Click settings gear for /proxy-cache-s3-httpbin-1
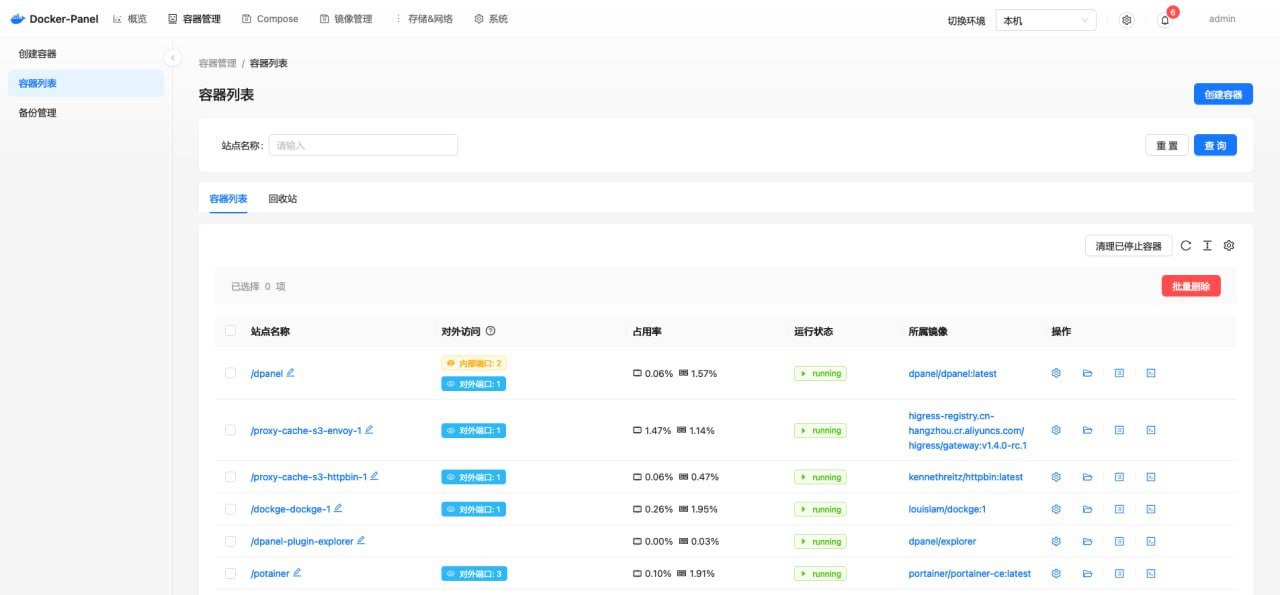The height and width of the screenshot is (595, 1280). 1055,477
